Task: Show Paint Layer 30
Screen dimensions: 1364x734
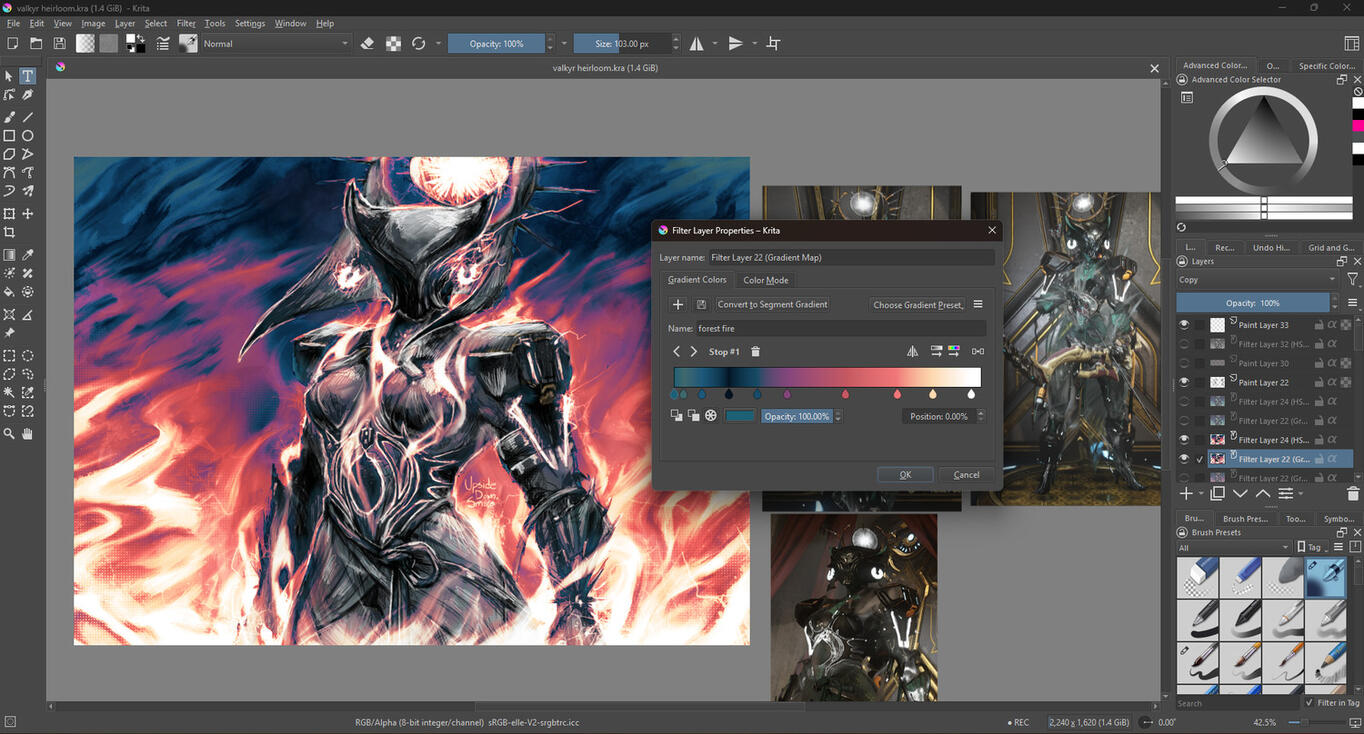Action: point(1184,363)
